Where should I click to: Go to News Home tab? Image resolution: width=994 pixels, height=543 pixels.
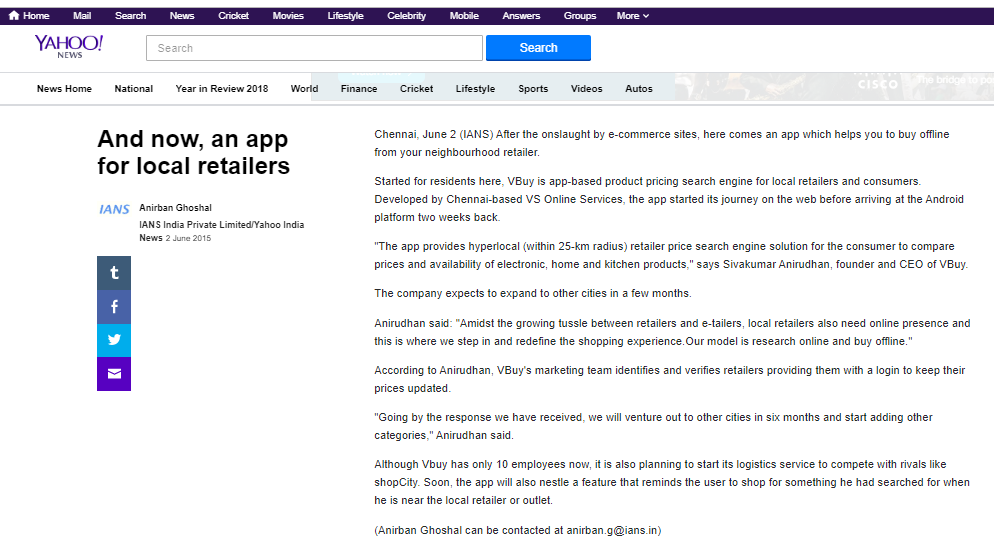[64, 89]
